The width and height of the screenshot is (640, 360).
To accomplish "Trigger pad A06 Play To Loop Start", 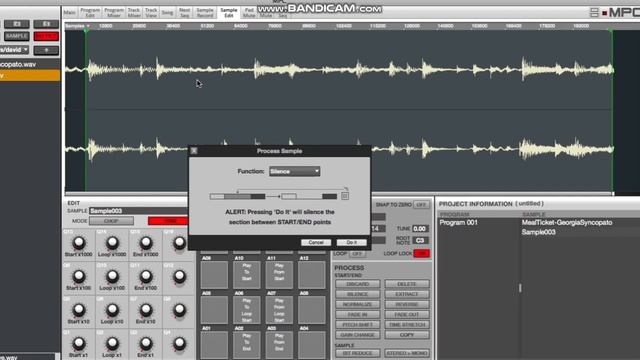I will (x=247, y=310).
